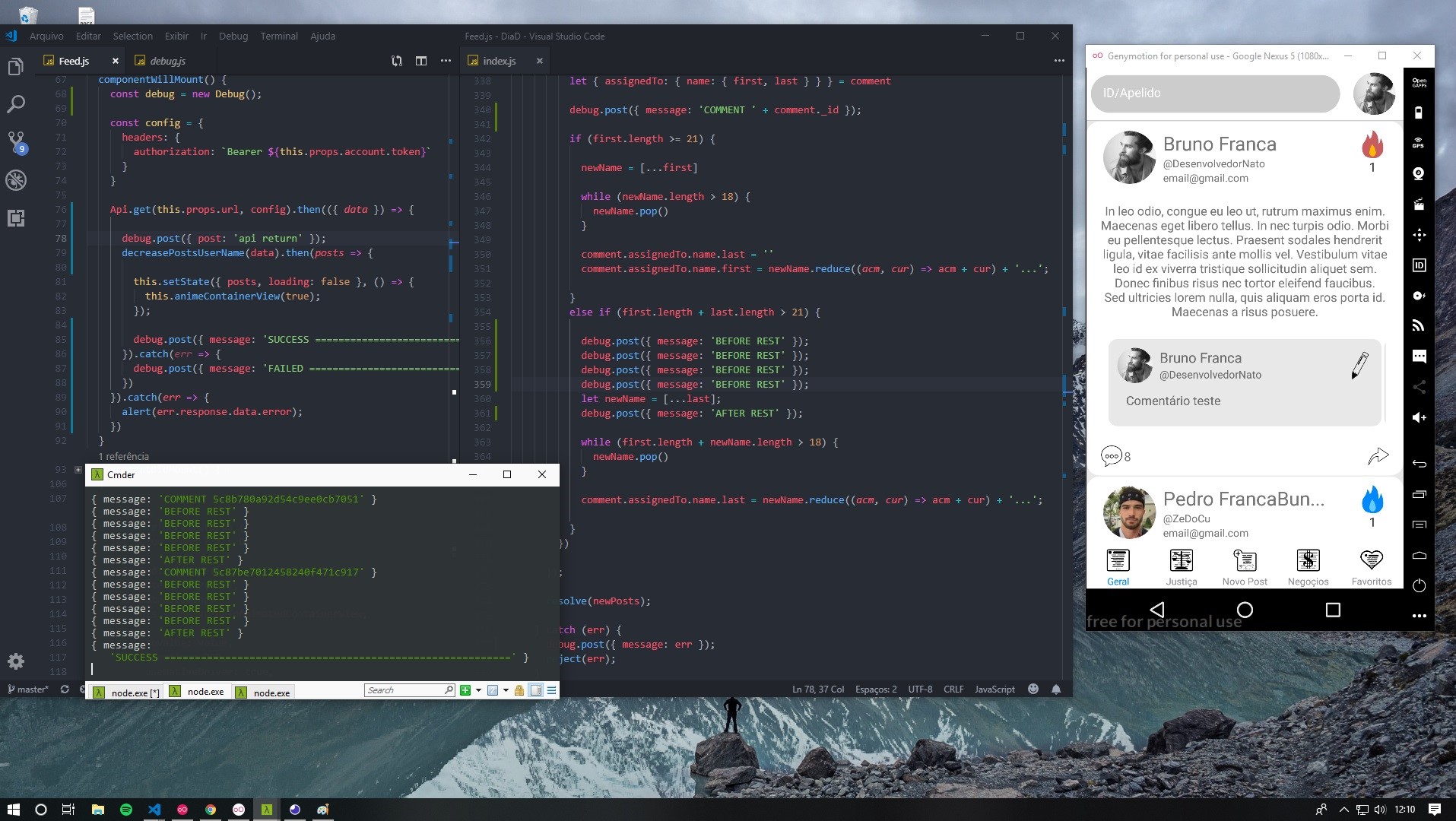1456x821 pixels.
Task: Open Source Control view in VS Code
Action: pos(16,143)
